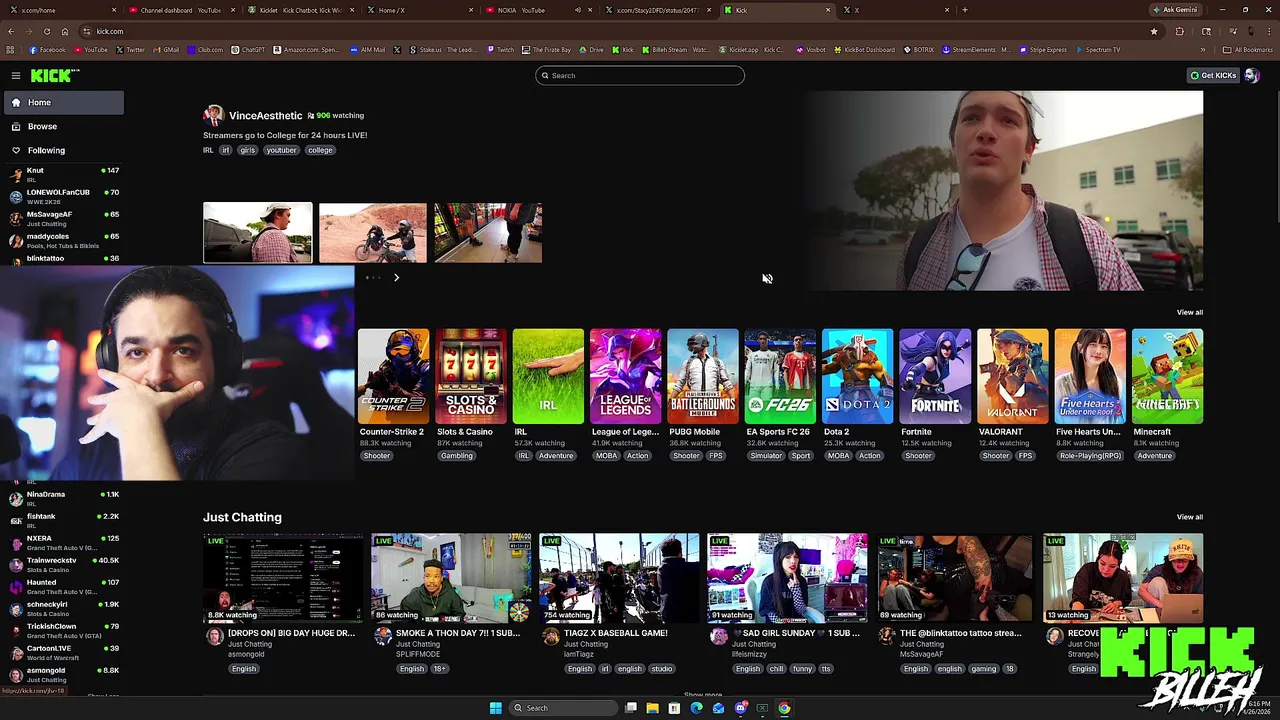1280x720 pixels.
Task: Open TIAGZ X BASEBALL GAME stream thumbnail
Action: pos(620,578)
